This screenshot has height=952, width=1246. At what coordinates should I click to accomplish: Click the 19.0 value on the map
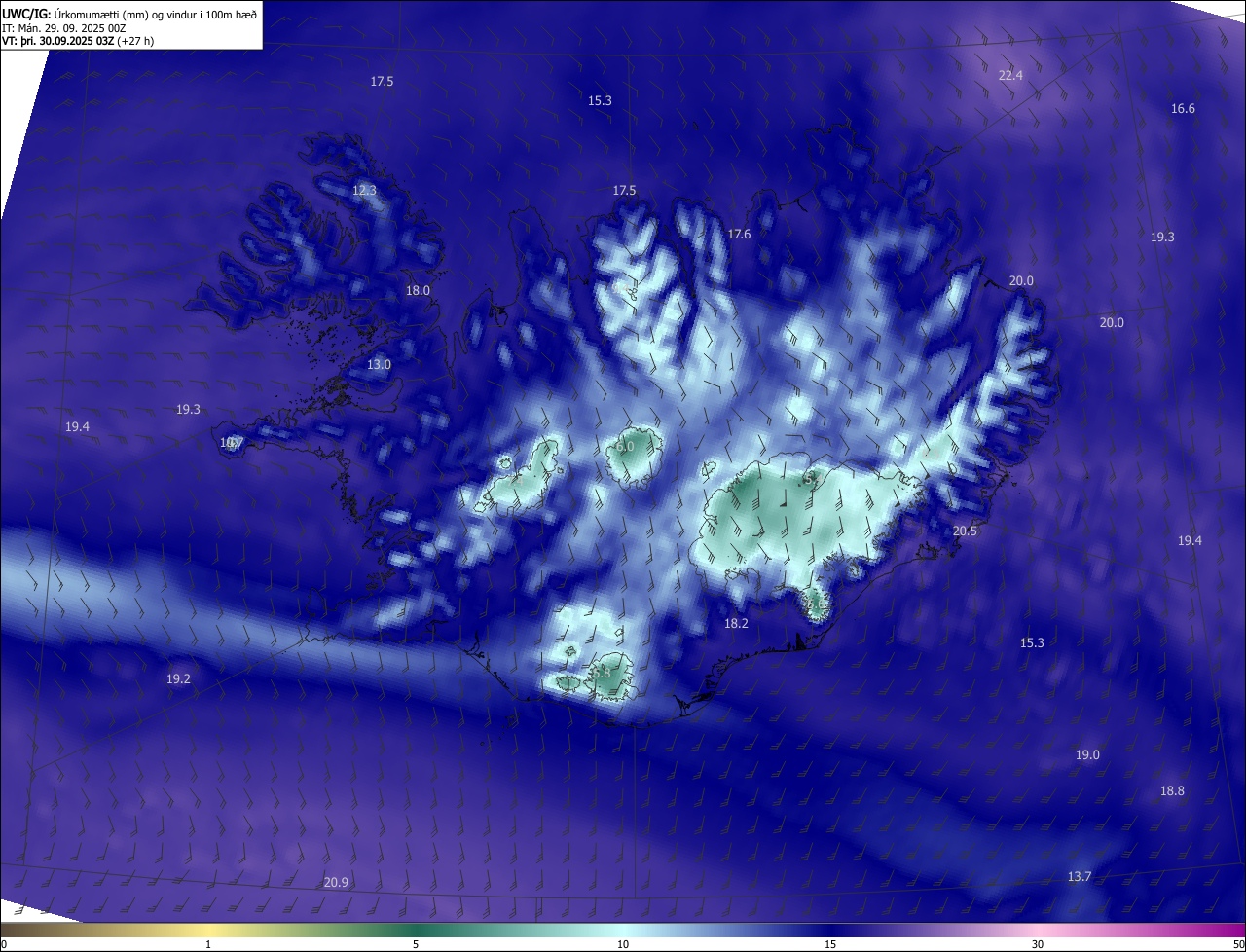(x=1087, y=755)
